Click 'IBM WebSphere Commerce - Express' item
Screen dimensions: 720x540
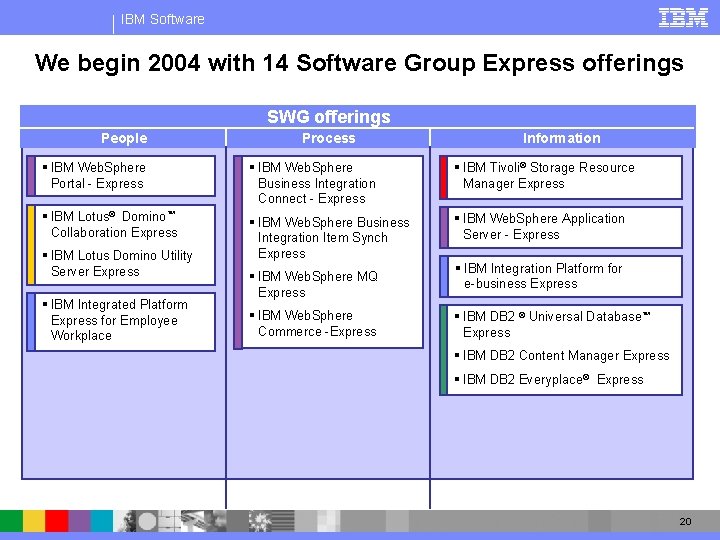coord(313,323)
